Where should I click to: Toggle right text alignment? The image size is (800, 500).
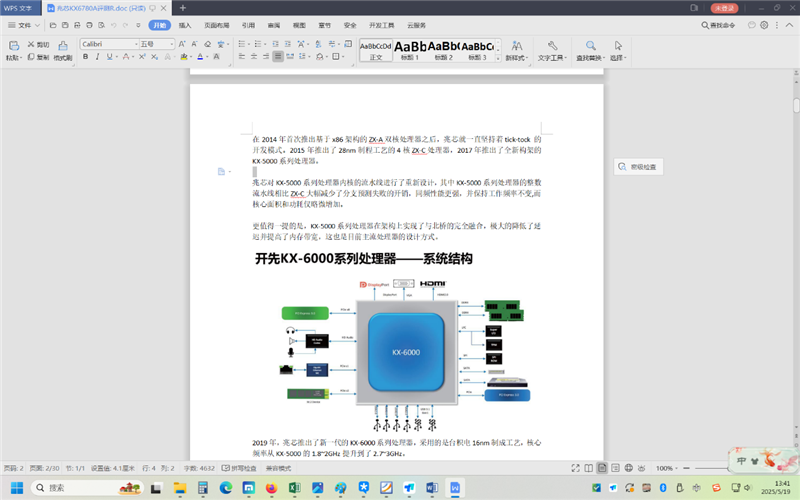tap(266, 57)
